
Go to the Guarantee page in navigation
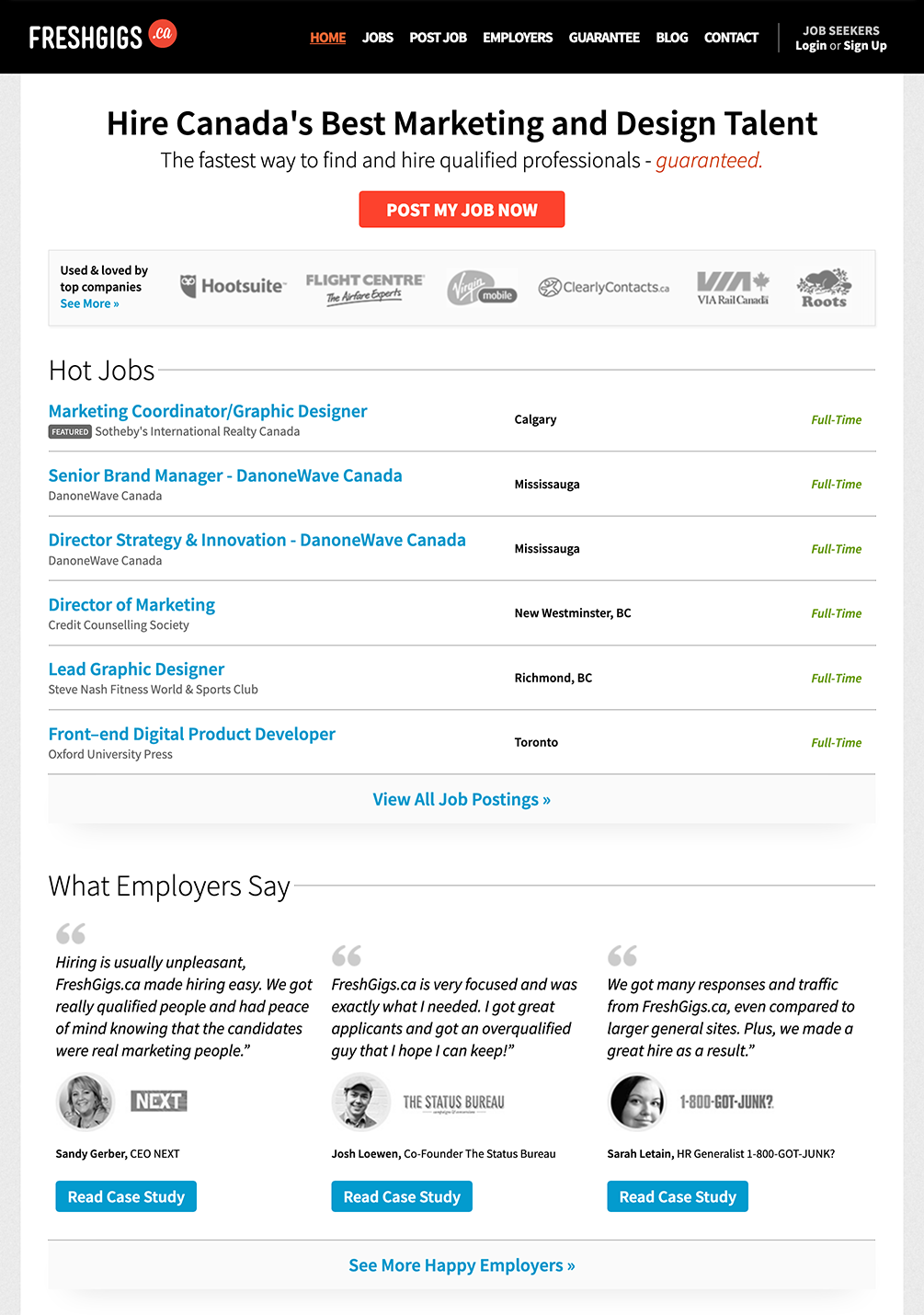point(604,38)
